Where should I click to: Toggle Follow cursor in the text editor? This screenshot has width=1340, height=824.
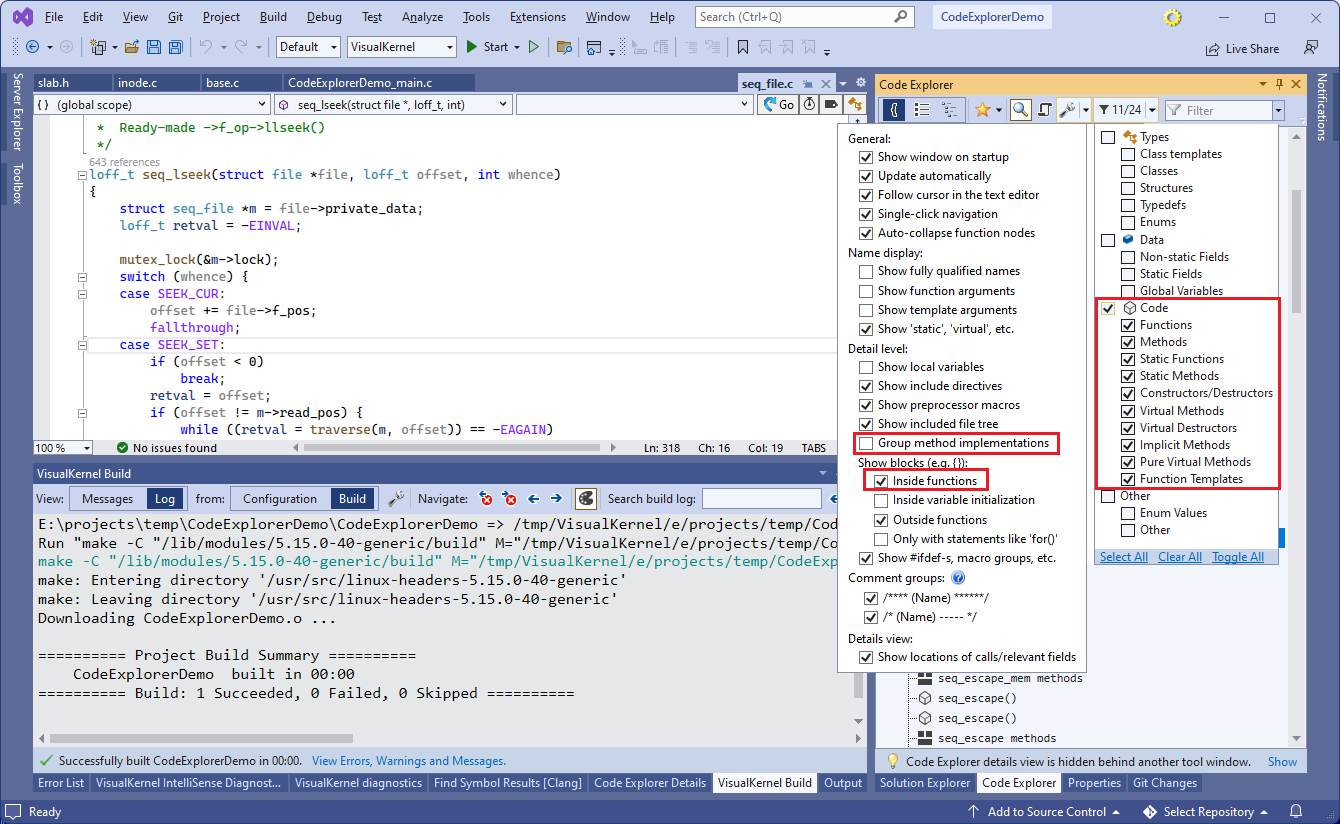(866, 195)
